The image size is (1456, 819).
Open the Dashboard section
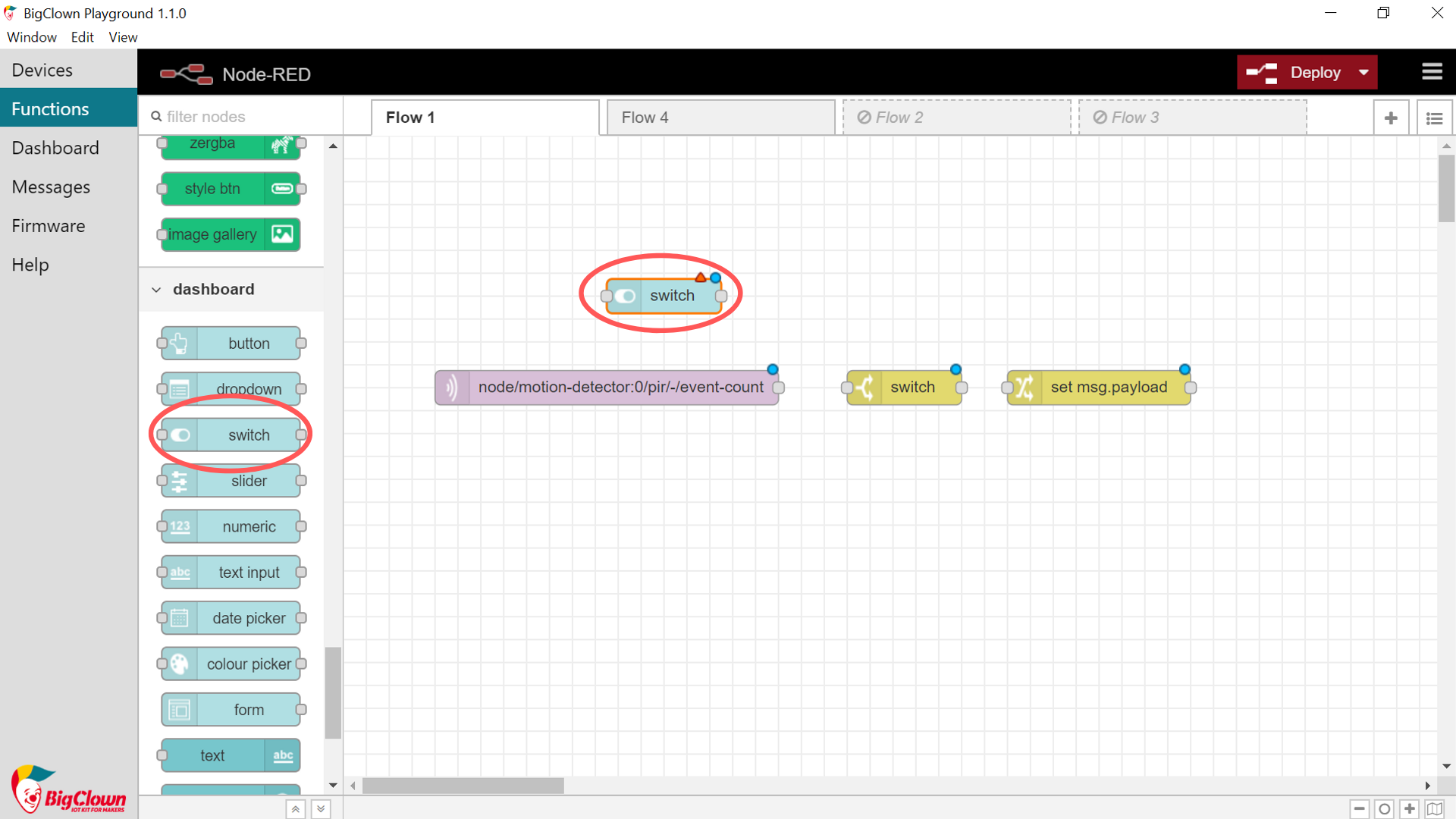tap(68, 148)
